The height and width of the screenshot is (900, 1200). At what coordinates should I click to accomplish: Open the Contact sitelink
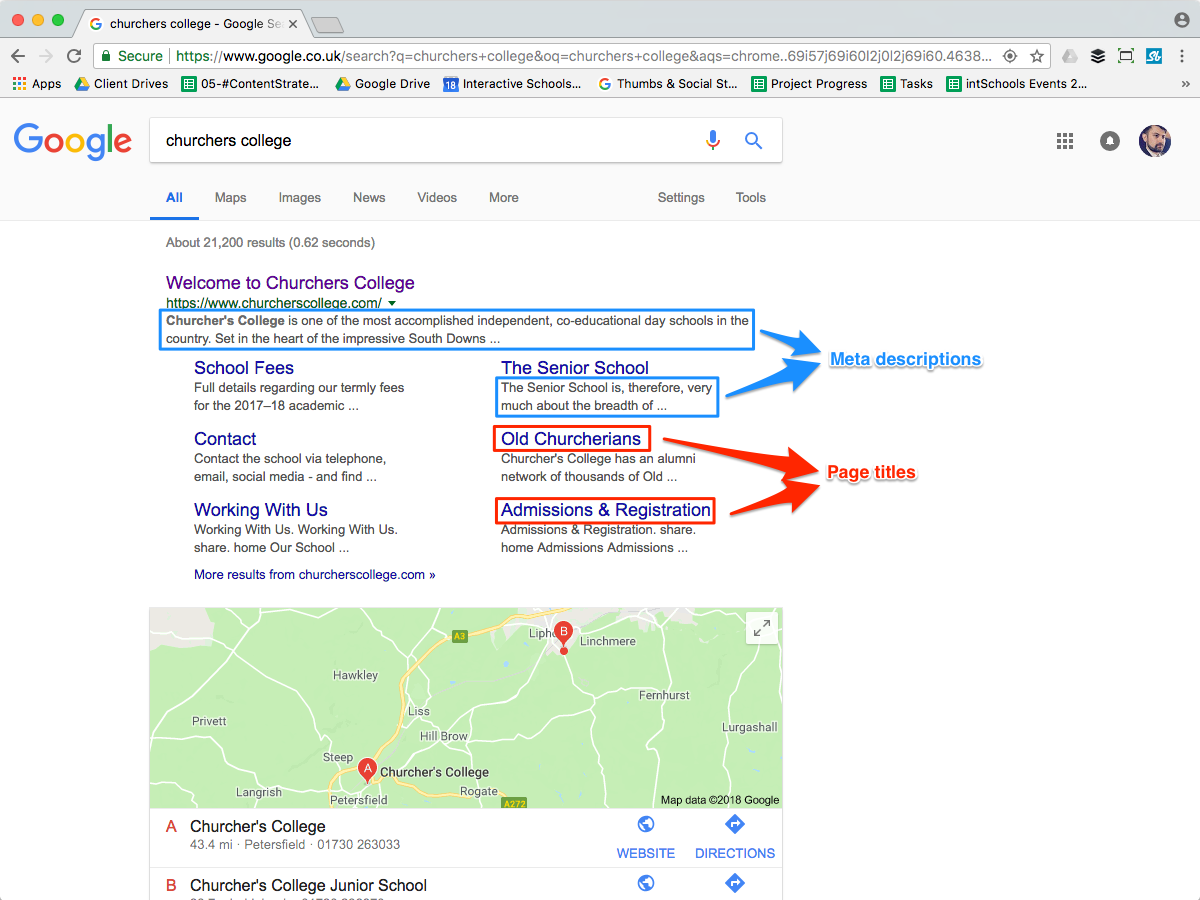tap(225, 439)
